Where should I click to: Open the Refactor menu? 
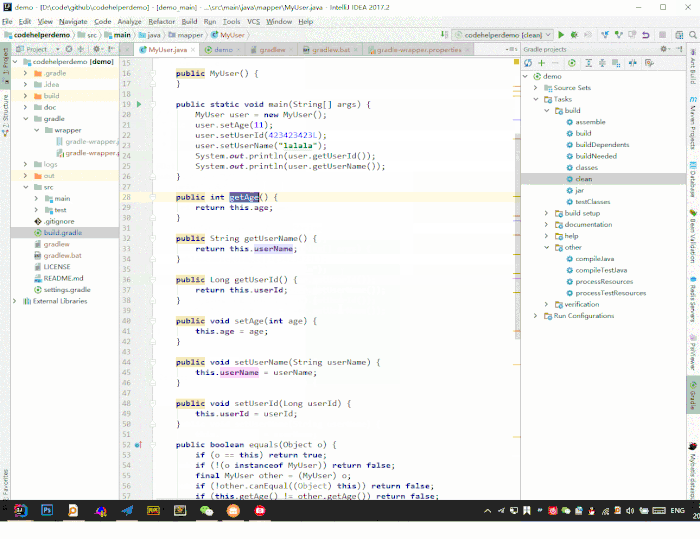click(x=161, y=21)
